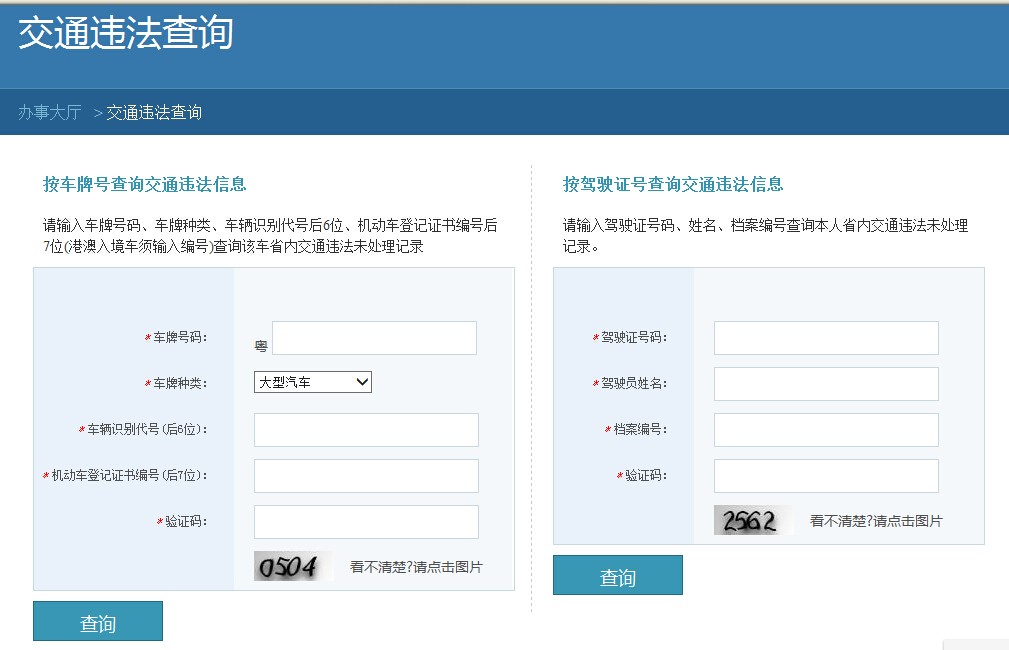Click the 按车牌号查询交通违法信息 section heading
Viewport: 1009px width, 650px height.
tap(145, 184)
